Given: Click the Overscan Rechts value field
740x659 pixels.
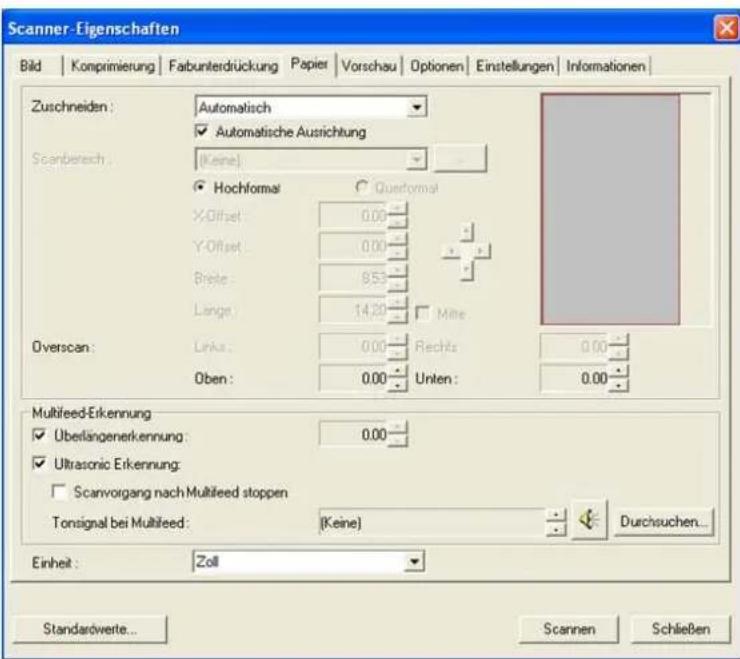Looking at the screenshot, I should click(575, 347).
